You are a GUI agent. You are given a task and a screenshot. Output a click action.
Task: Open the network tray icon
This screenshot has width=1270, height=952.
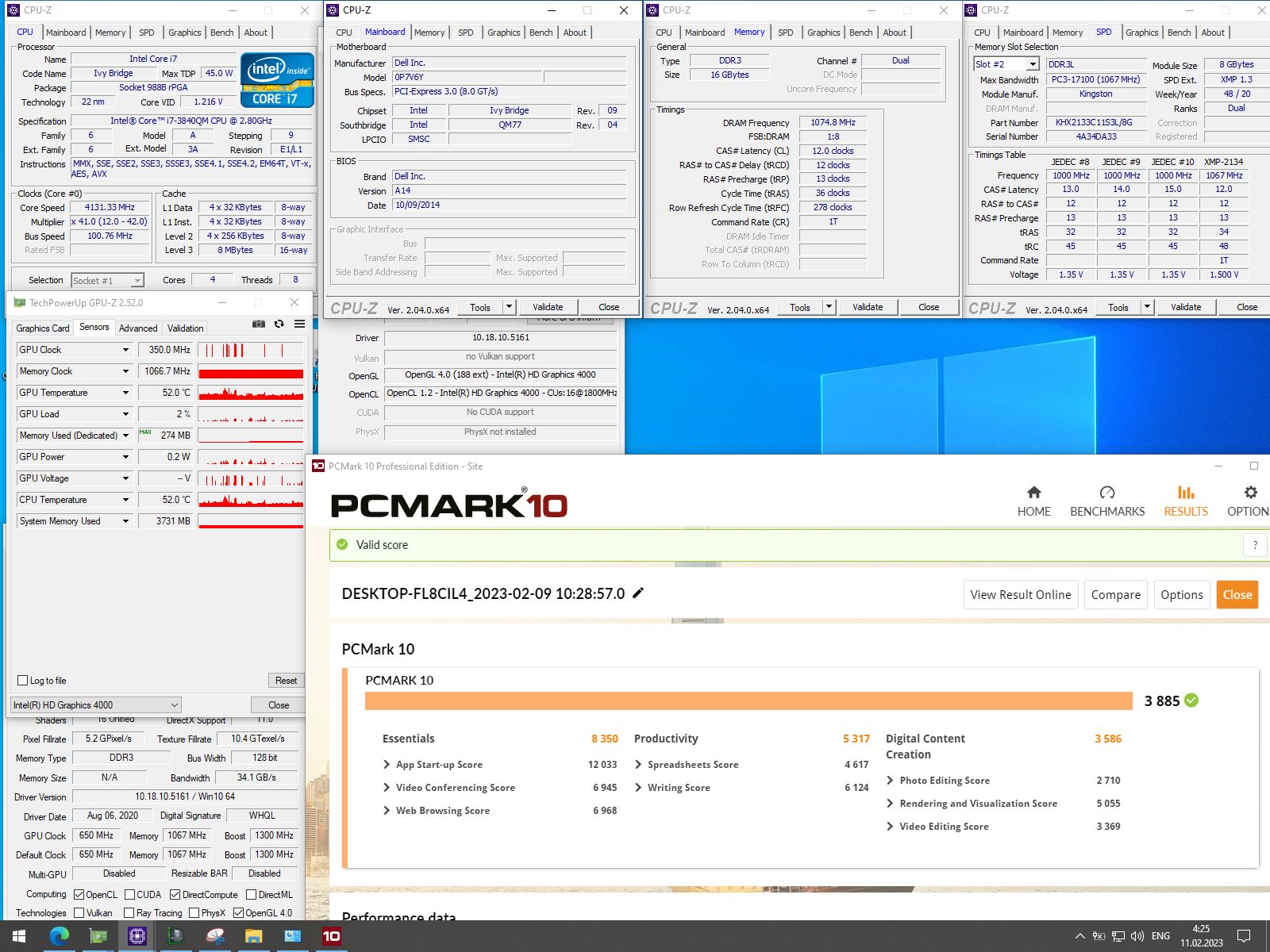1118,936
